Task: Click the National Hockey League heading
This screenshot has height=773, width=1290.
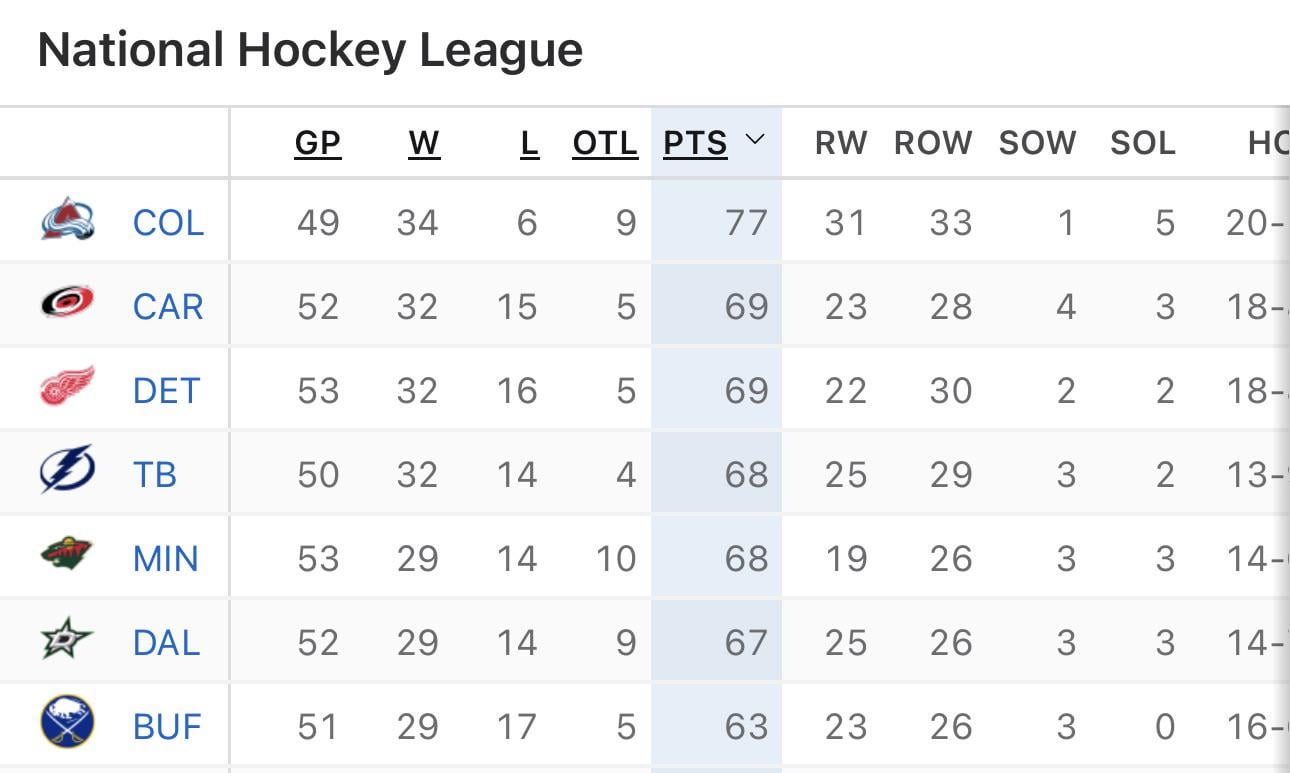Action: [310, 48]
